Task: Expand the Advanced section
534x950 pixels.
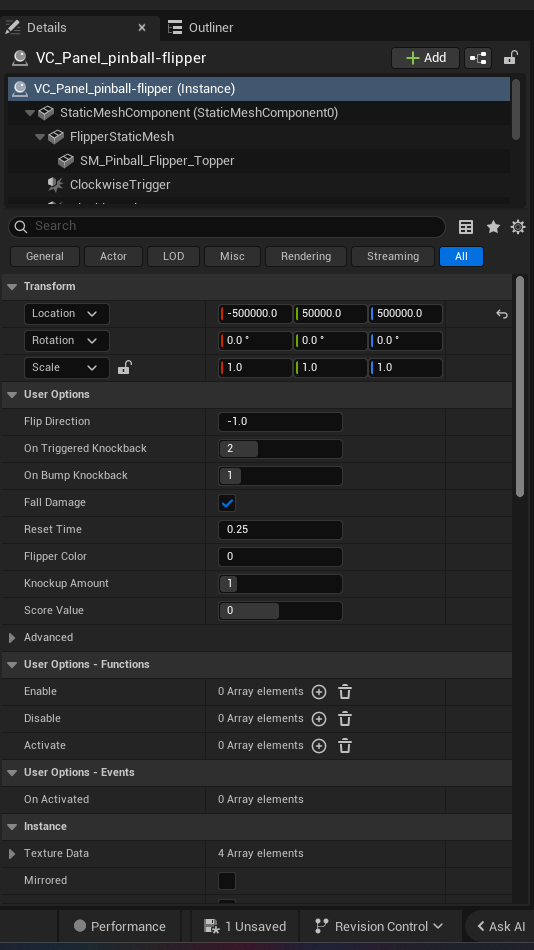Action: [x=12, y=637]
